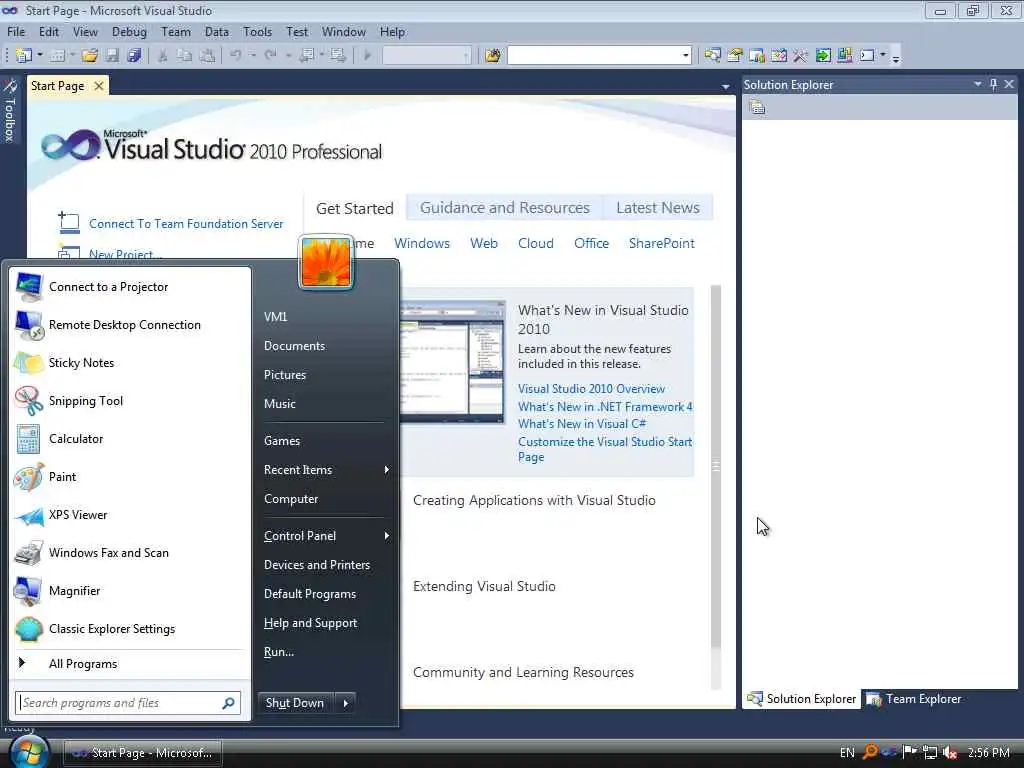Image resolution: width=1024 pixels, height=768 pixels.
Task: Open the Solution Explorer window position dropdown
Action: click(978, 84)
